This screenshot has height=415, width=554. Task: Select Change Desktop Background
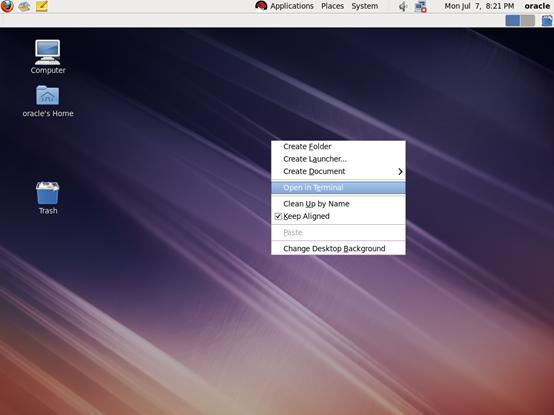click(338, 249)
